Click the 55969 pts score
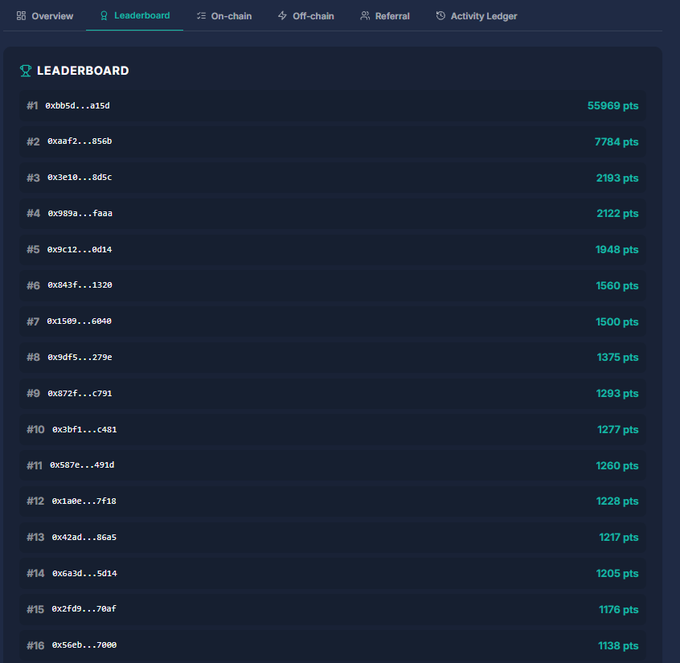This screenshot has height=663, width=680. coord(613,106)
